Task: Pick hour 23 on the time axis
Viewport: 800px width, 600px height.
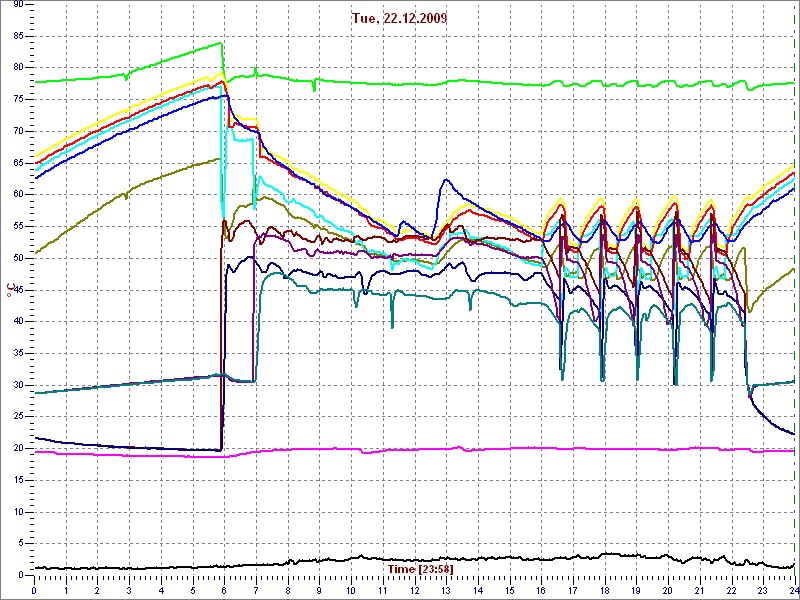Action: [763, 590]
